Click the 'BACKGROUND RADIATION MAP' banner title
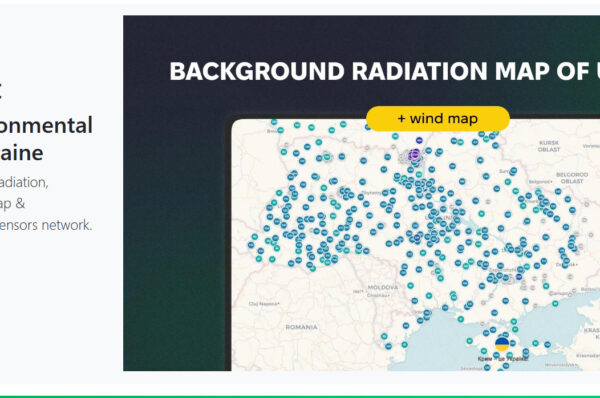 pos(385,71)
